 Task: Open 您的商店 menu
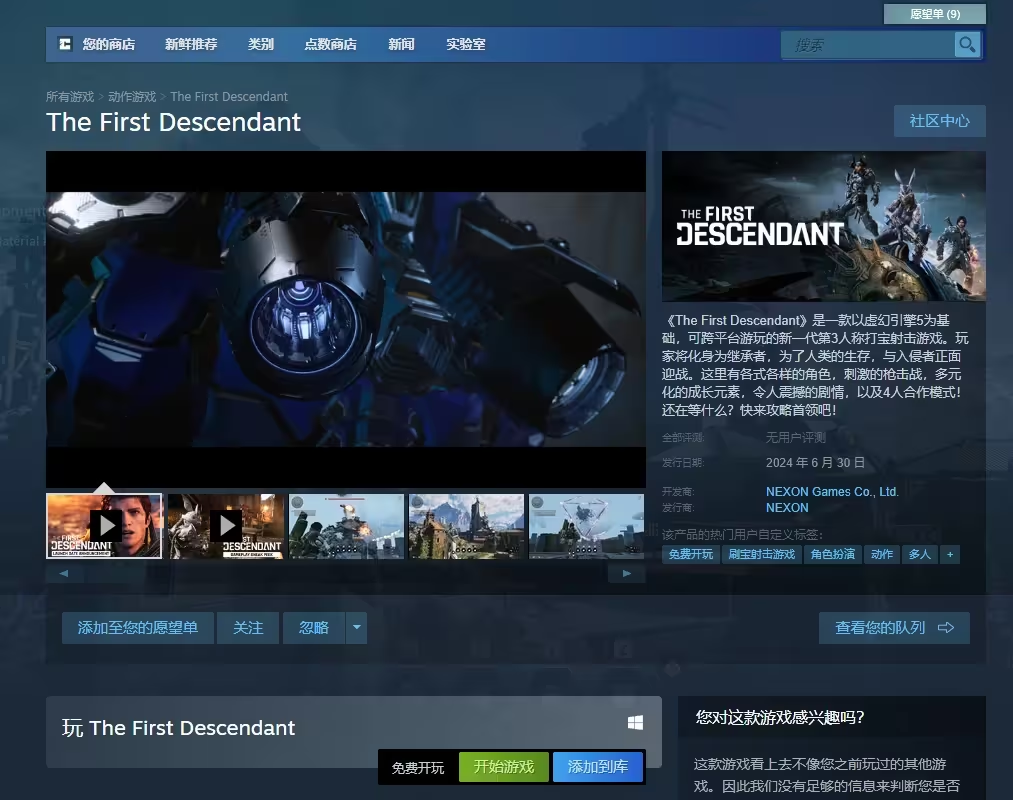[109, 44]
